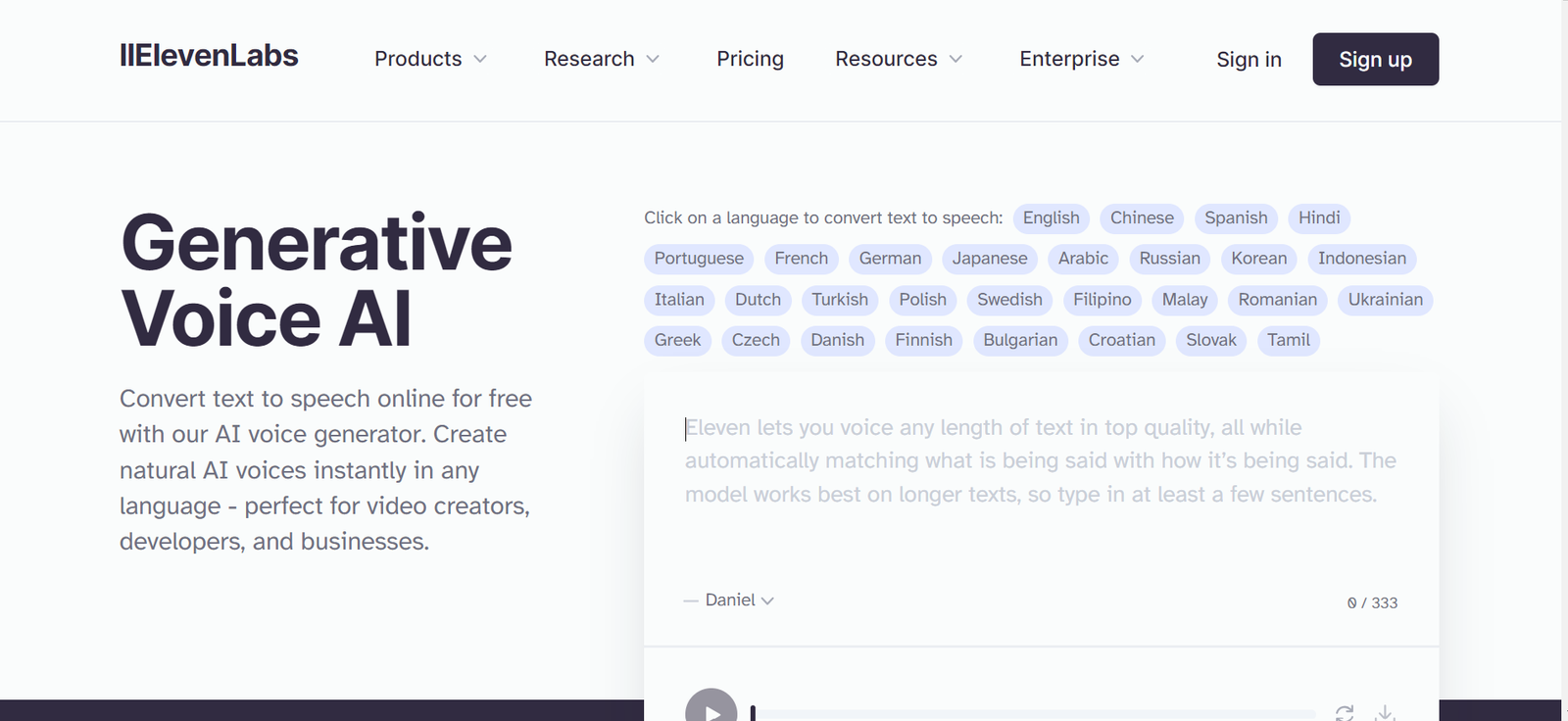Select Malay language option
1568x721 pixels.
1185,300
